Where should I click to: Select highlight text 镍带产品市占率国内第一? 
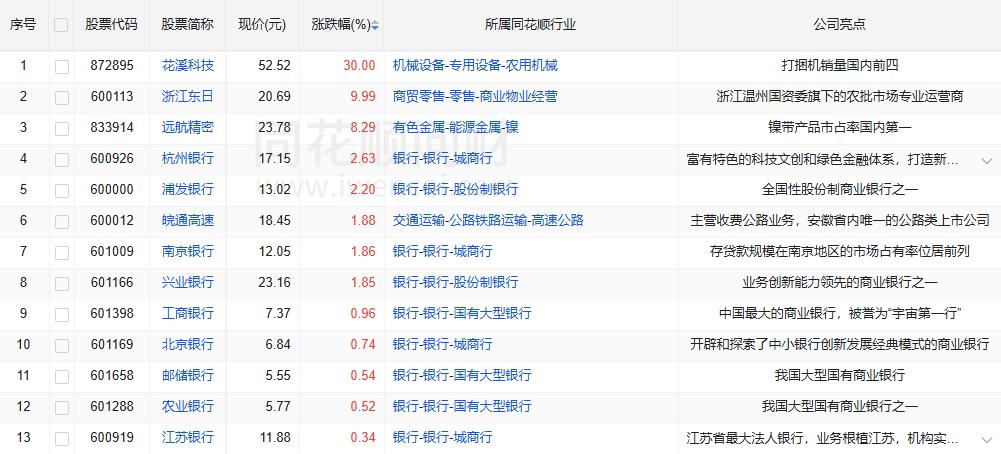pyautogui.click(x=839, y=127)
